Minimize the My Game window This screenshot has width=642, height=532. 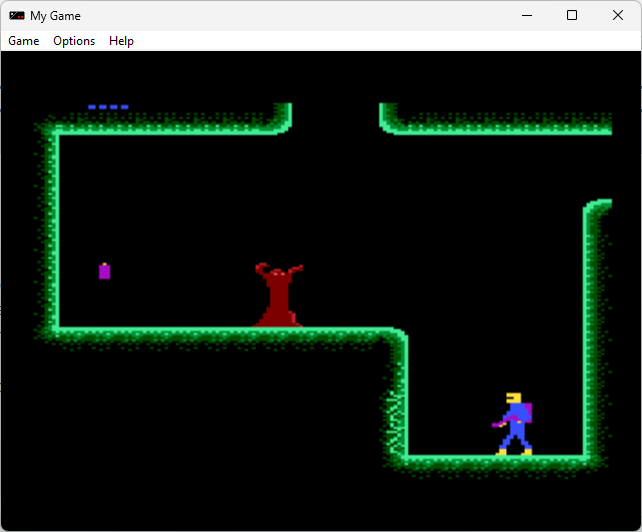pos(526,15)
